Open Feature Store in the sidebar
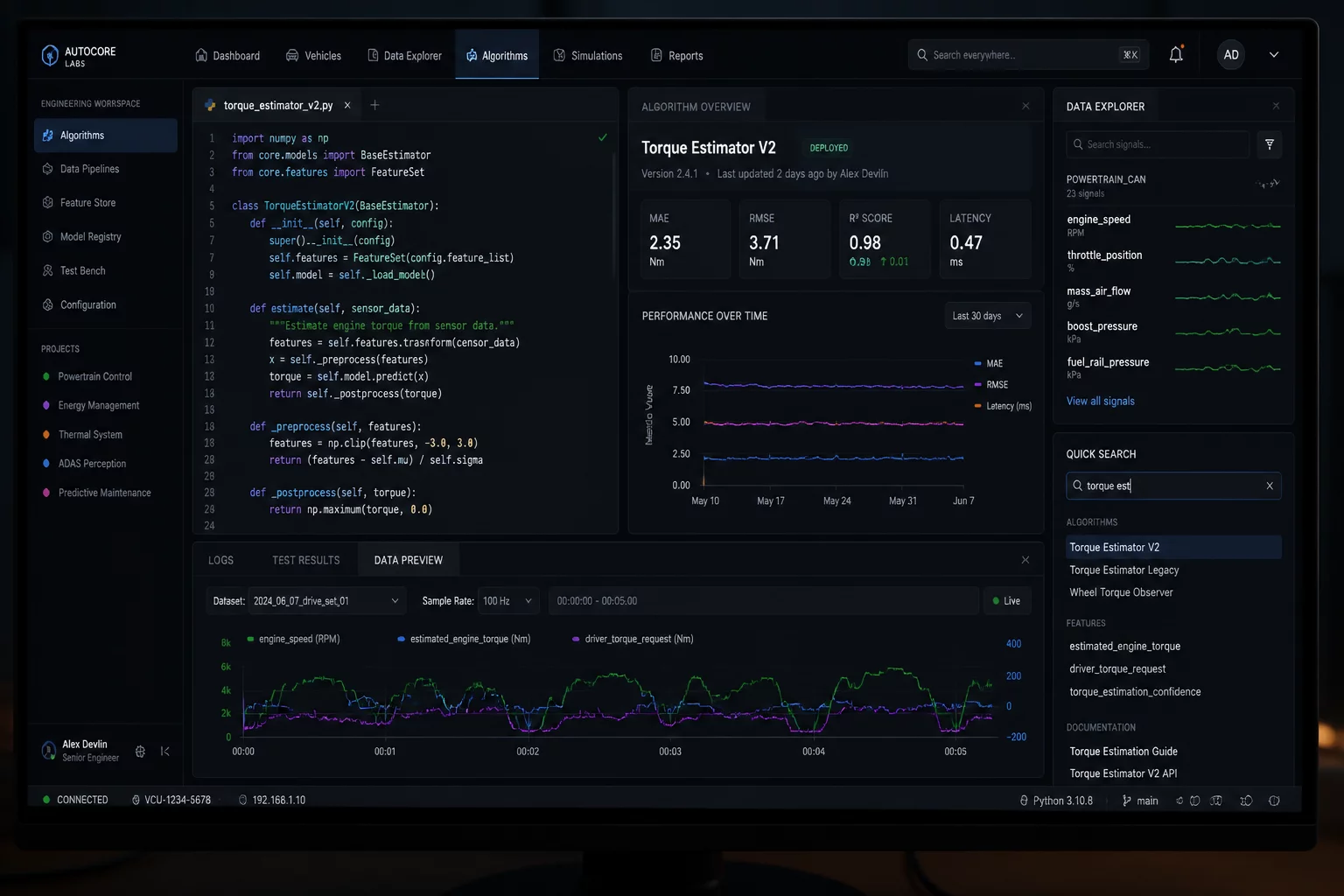1344x896 pixels. [106, 203]
